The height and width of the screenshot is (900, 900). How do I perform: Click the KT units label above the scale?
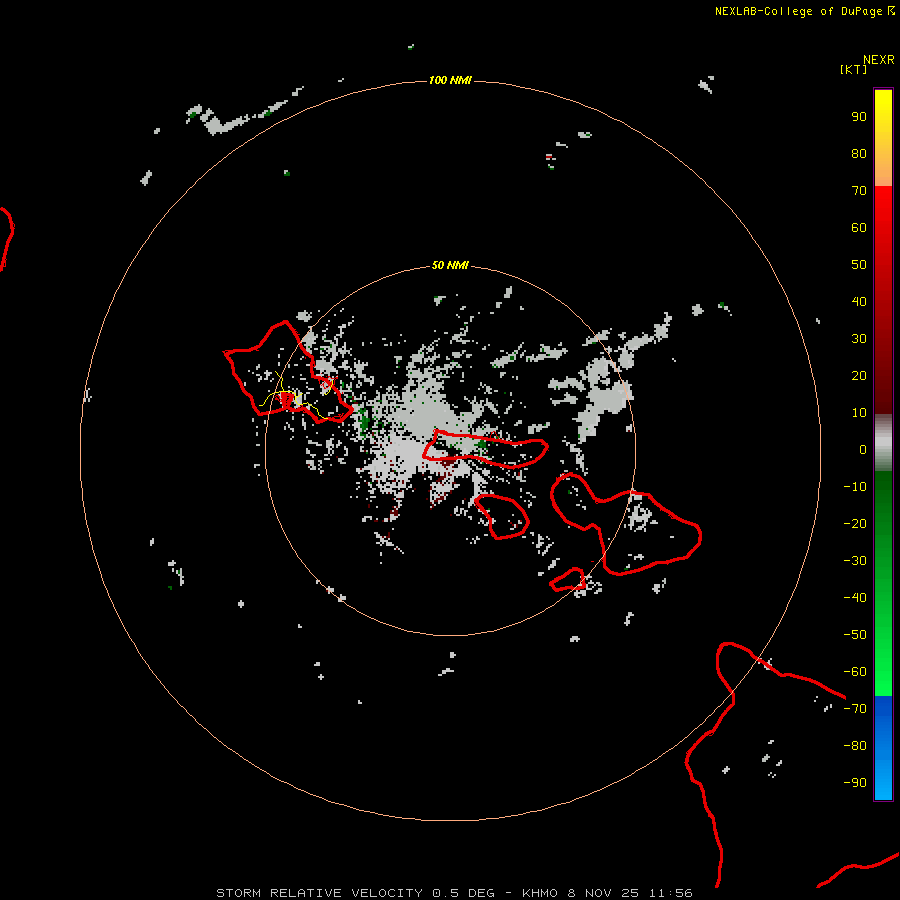854,69
